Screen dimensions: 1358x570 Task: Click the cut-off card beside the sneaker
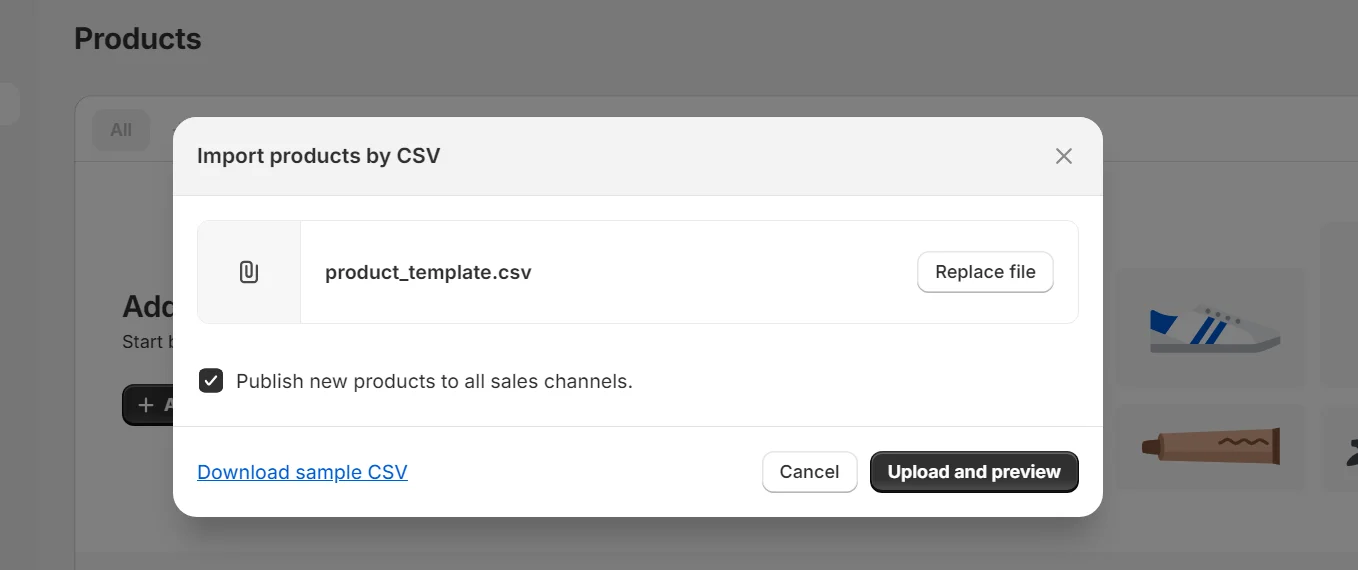(1339, 304)
